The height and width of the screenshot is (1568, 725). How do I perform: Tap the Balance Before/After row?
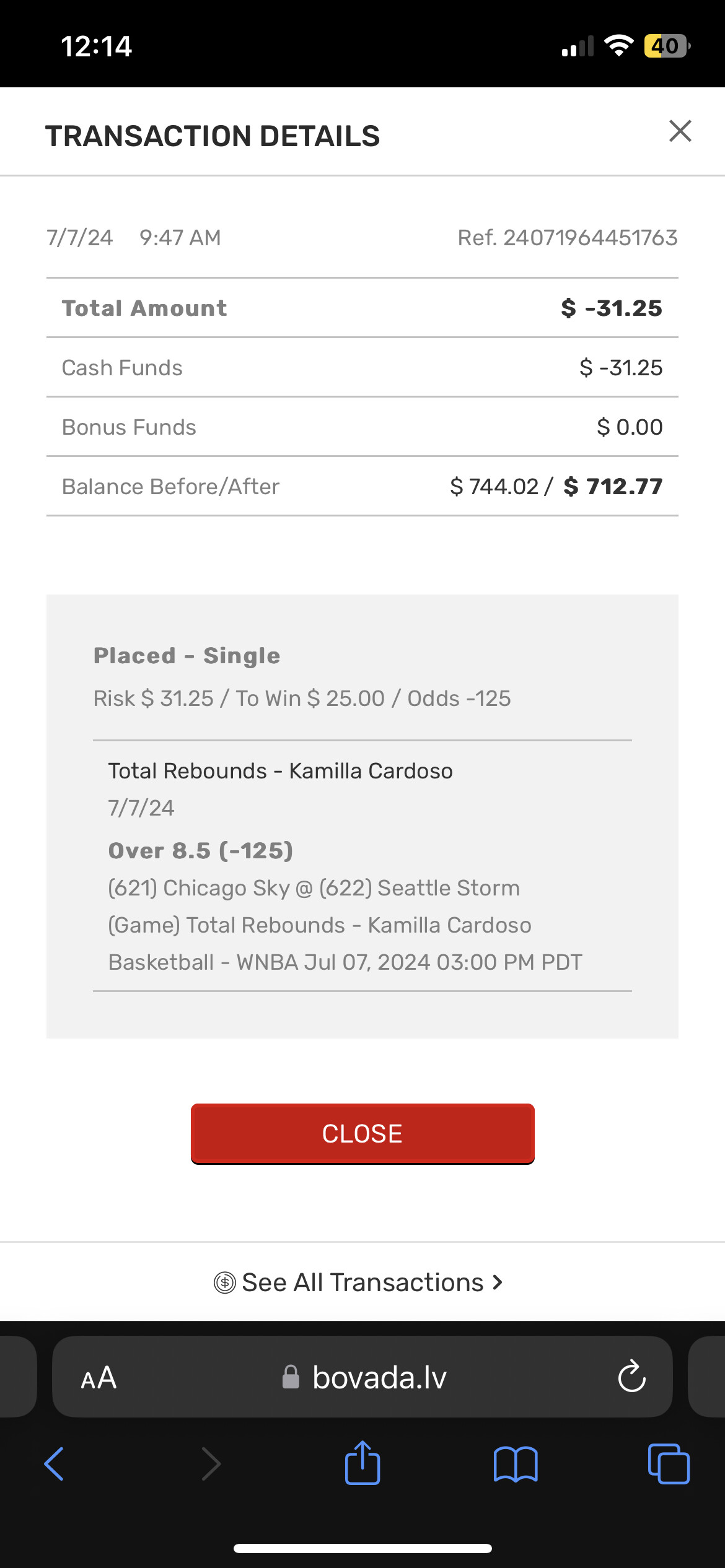point(362,487)
